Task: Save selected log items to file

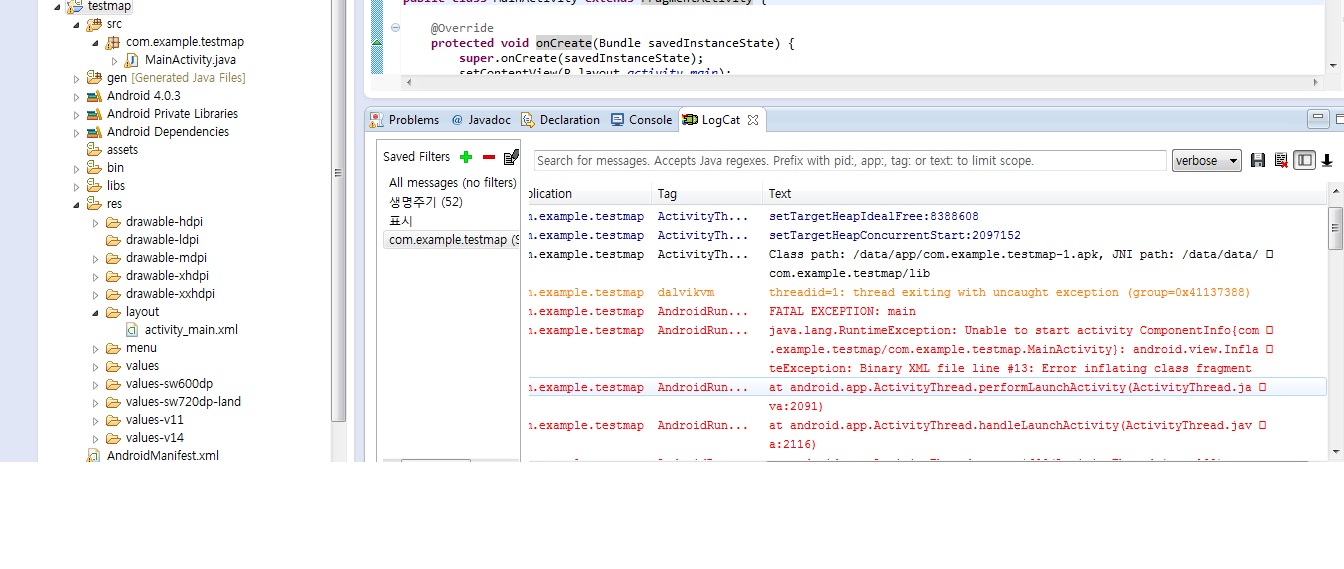Action: point(1258,160)
